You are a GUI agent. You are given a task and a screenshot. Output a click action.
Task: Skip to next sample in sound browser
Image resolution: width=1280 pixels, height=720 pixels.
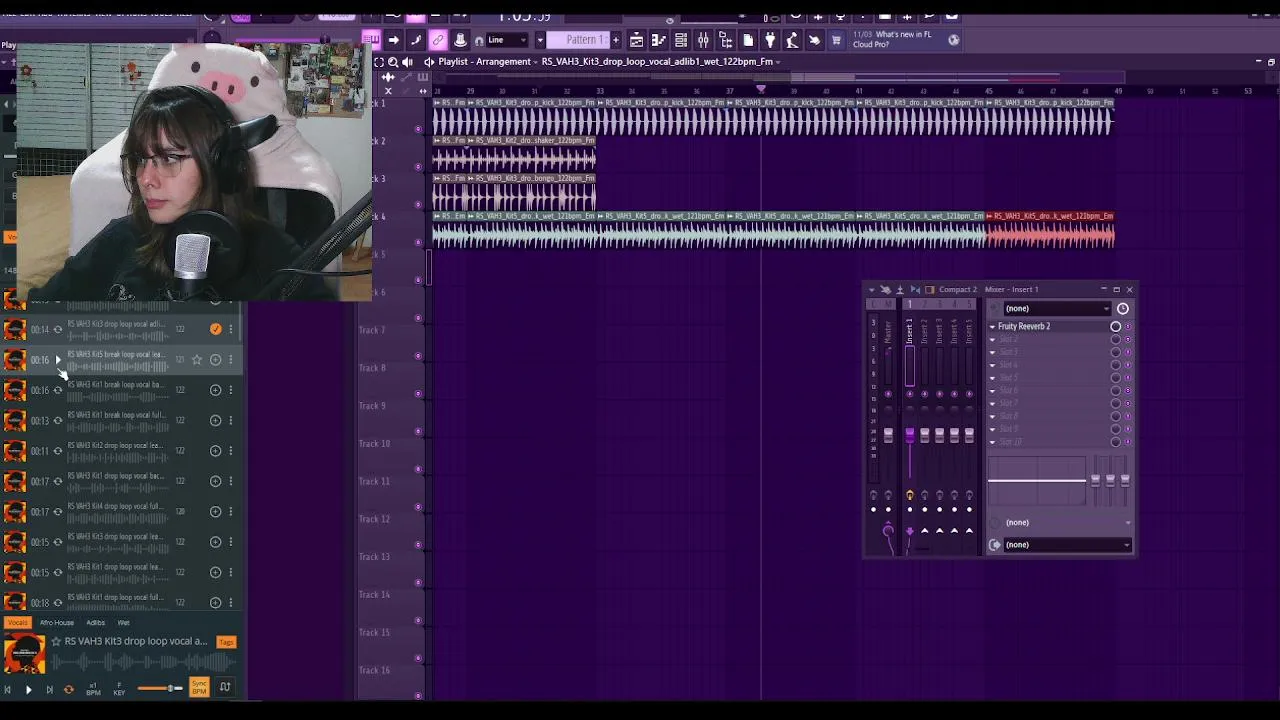coord(49,689)
